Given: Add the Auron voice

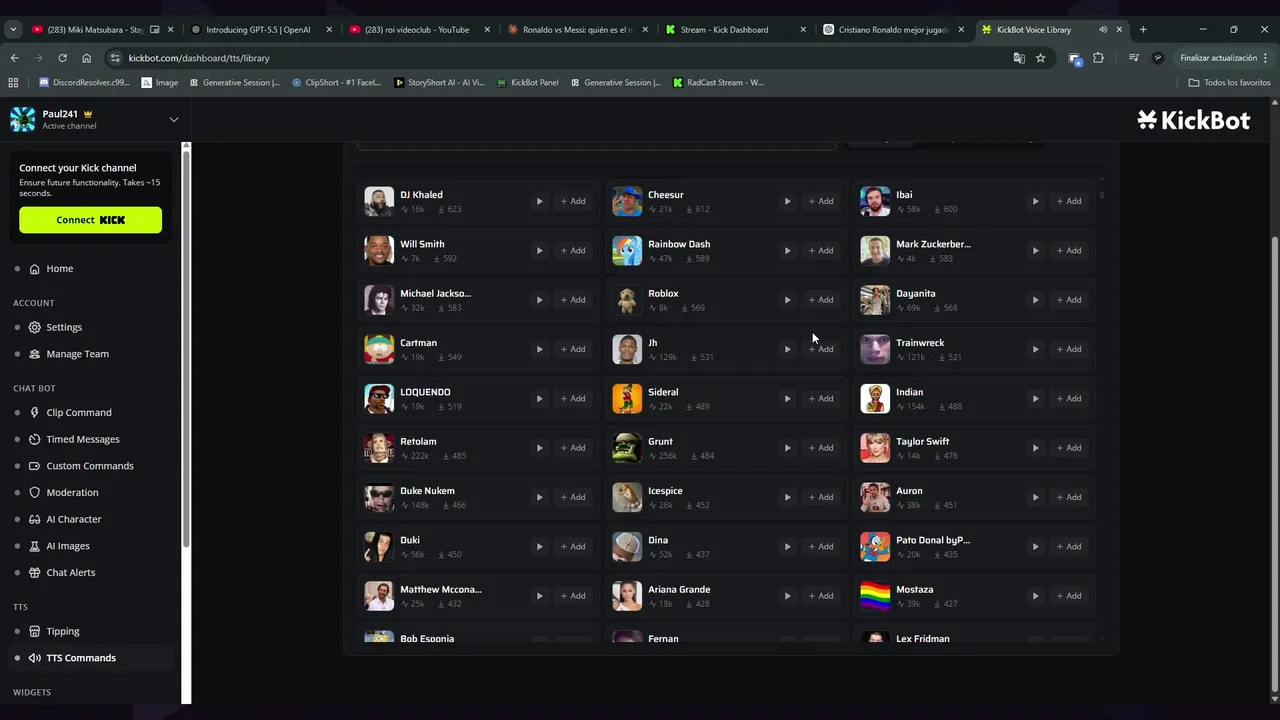Looking at the screenshot, I should point(1069,497).
